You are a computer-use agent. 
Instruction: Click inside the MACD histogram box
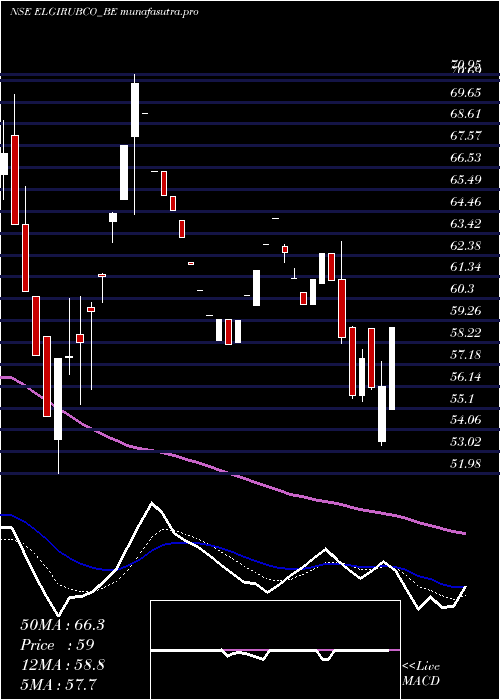coord(275,650)
